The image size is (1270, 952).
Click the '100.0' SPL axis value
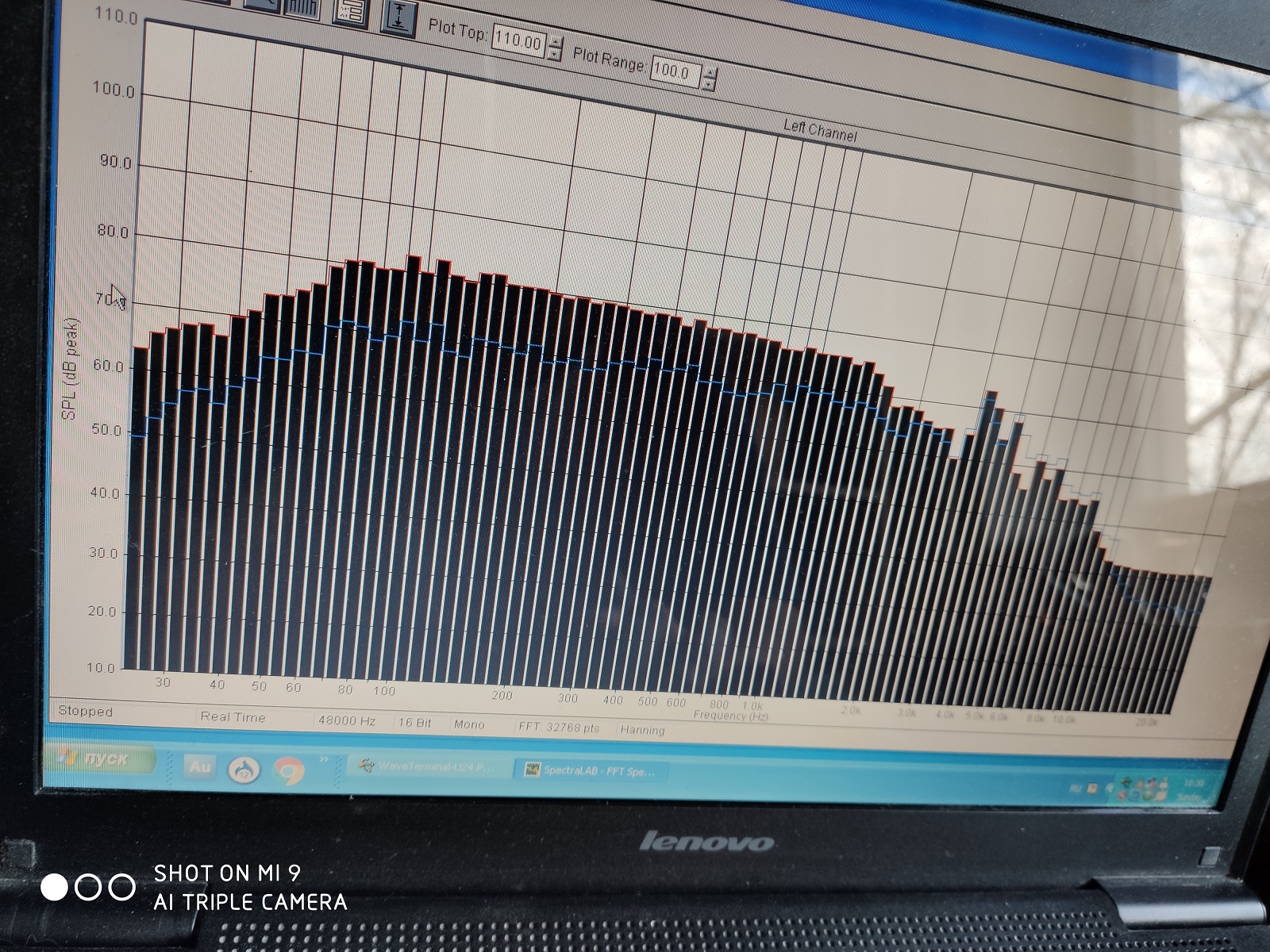coord(114,90)
